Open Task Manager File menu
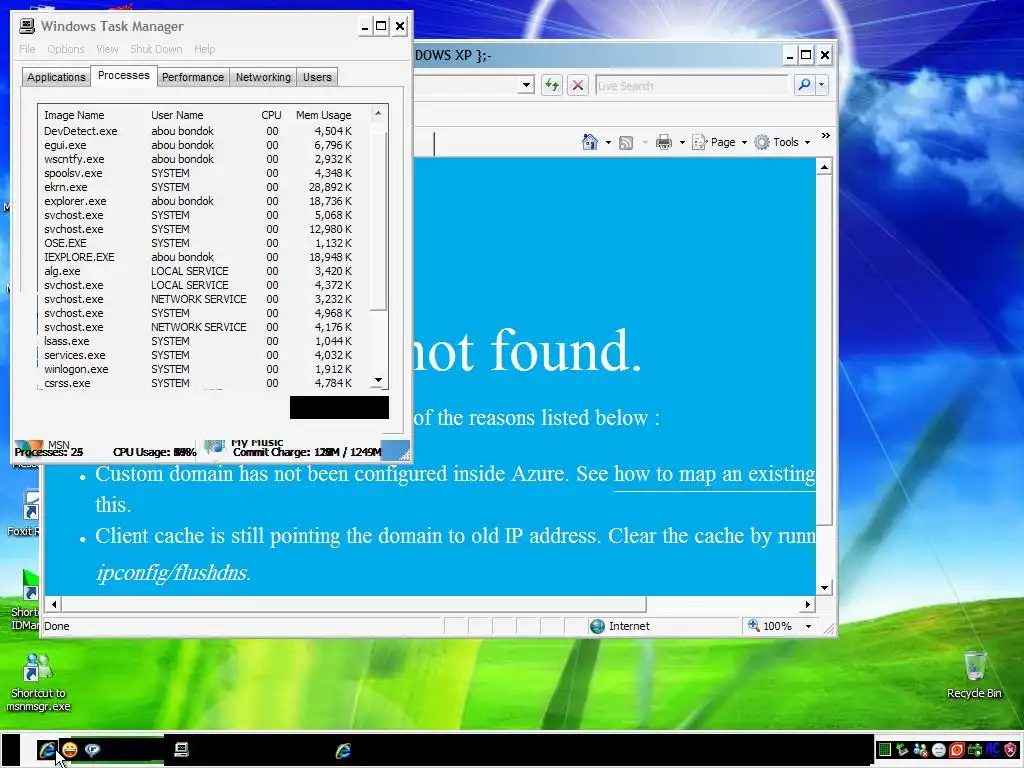Screen dimensions: 1024x768 tap(27, 49)
